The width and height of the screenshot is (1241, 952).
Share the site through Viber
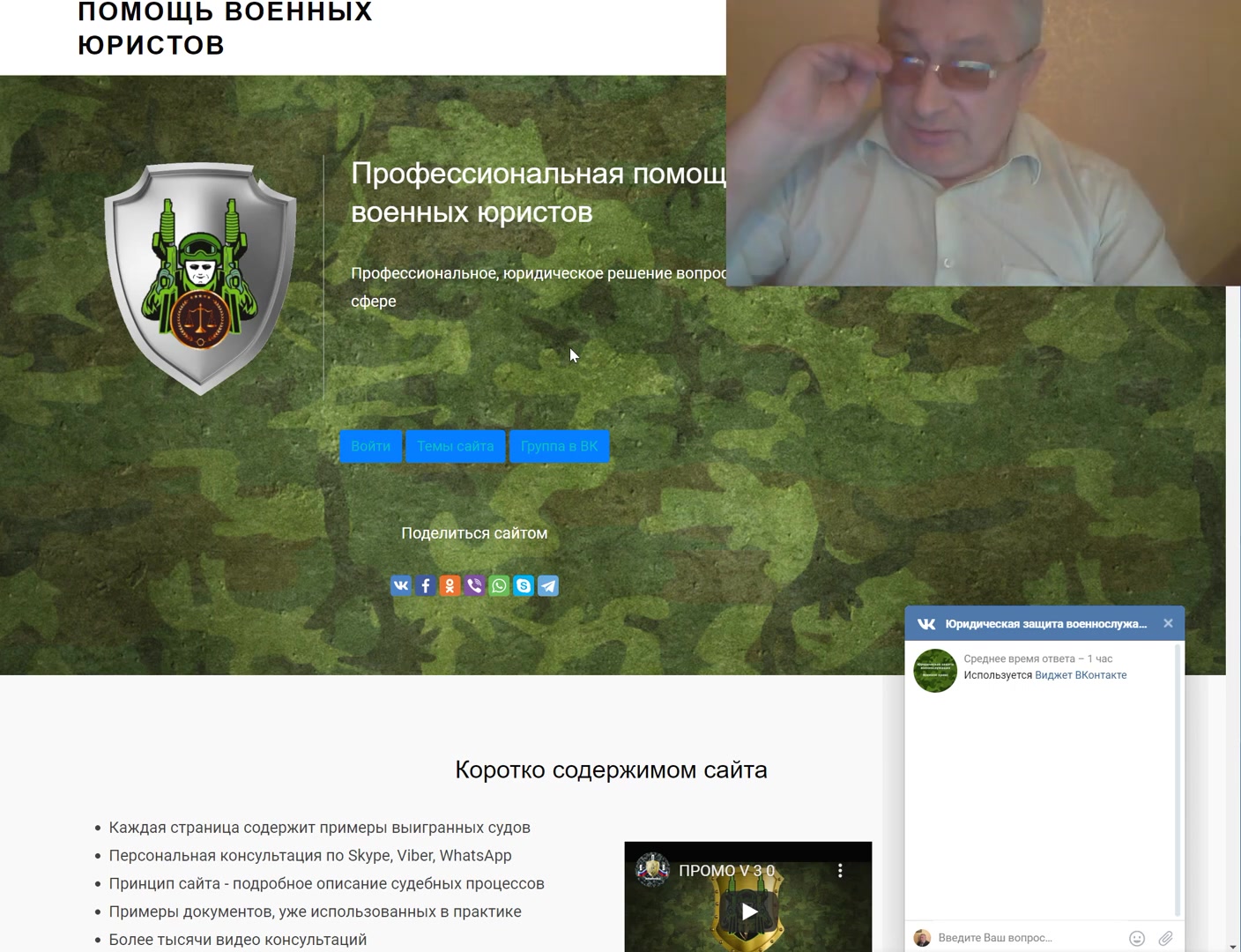click(x=474, y=586)
